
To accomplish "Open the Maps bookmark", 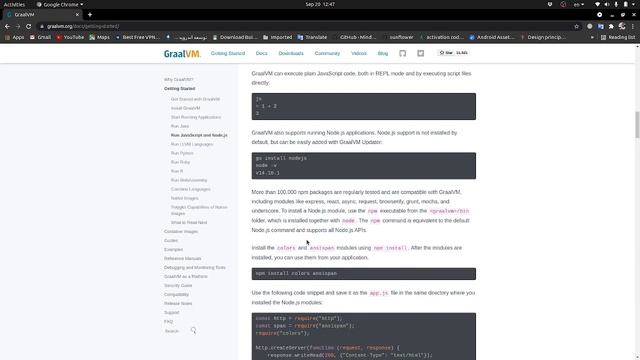I will coord(99,37).
